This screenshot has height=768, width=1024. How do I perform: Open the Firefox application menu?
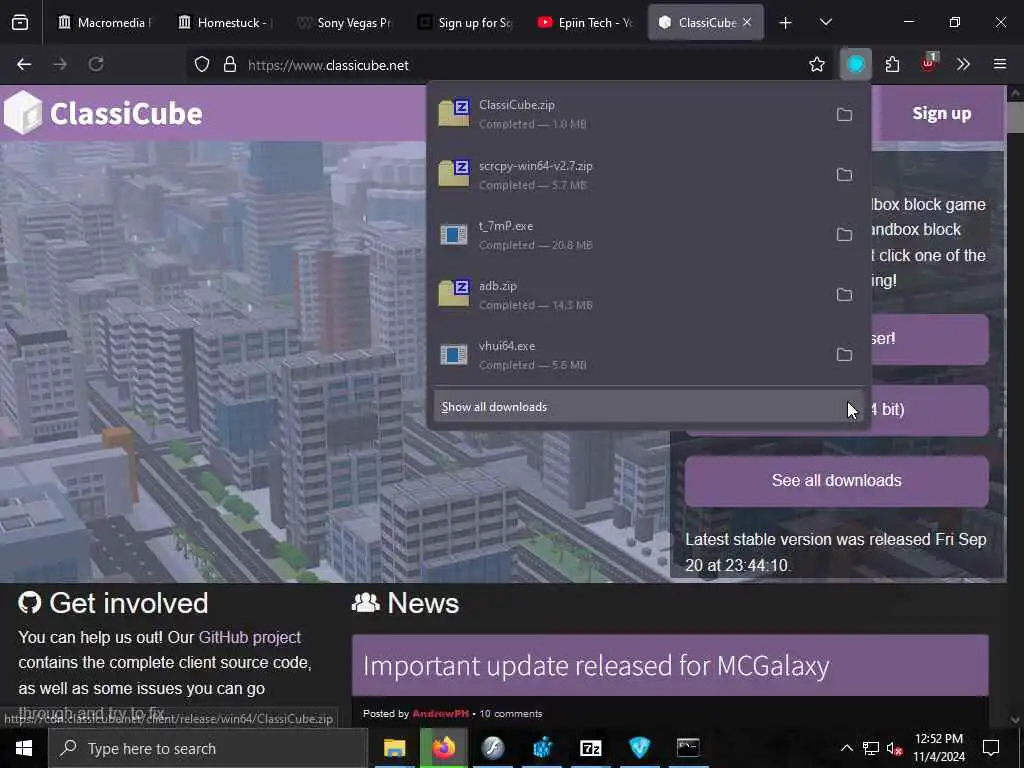[1000, 65]
